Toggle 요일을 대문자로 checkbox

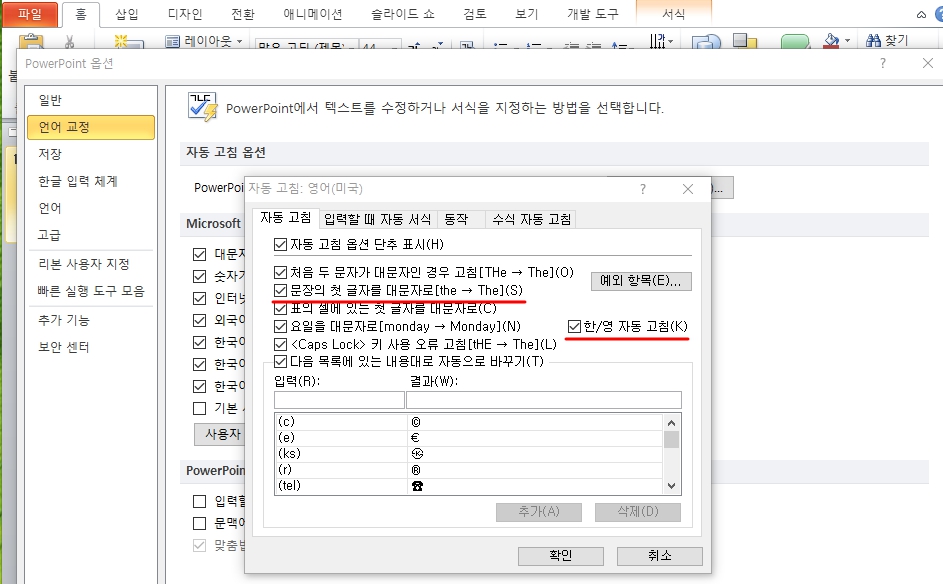pos(280,327)
